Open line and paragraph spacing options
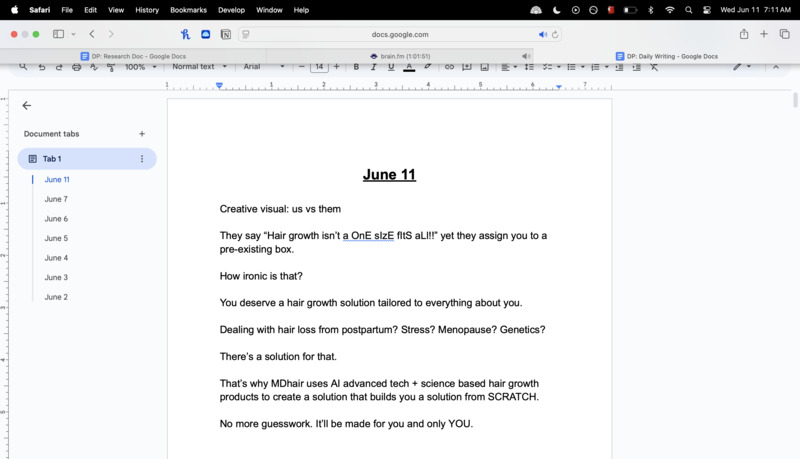 [x=529, y=67]
